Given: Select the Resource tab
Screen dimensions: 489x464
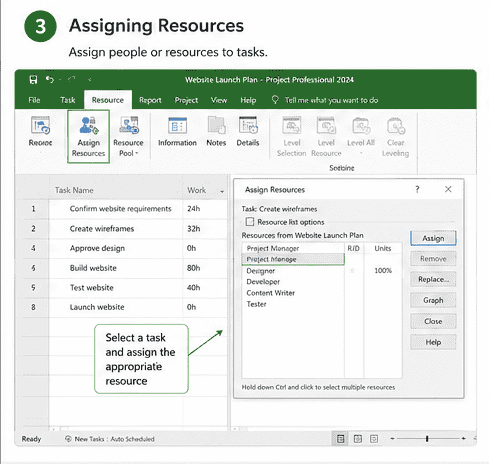Looking at the screenshot, I should click(108, 100).
